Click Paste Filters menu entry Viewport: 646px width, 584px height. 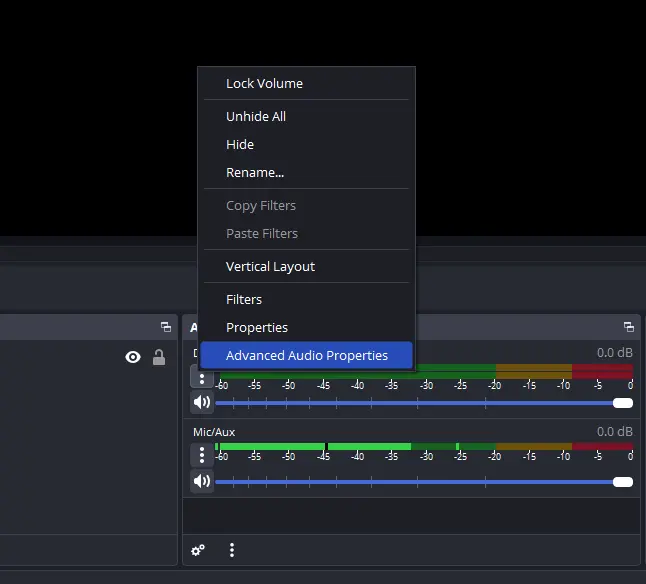pyautogui.click(x=306, y=234)
